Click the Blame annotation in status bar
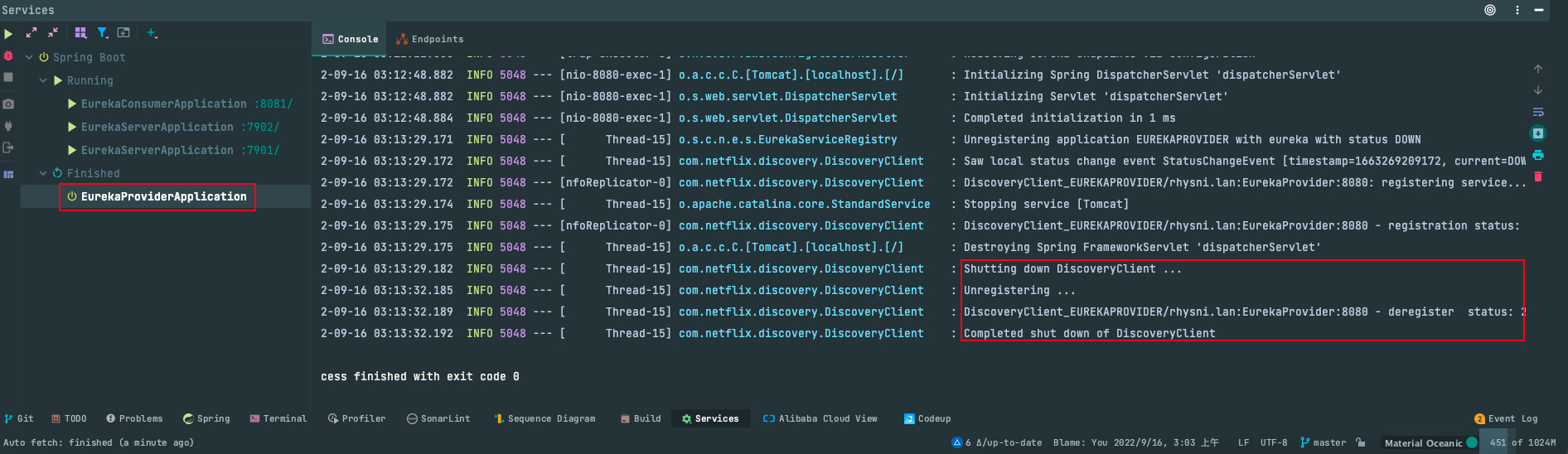The width and height of the screenshot is (1568, 454). point(1135,442)
